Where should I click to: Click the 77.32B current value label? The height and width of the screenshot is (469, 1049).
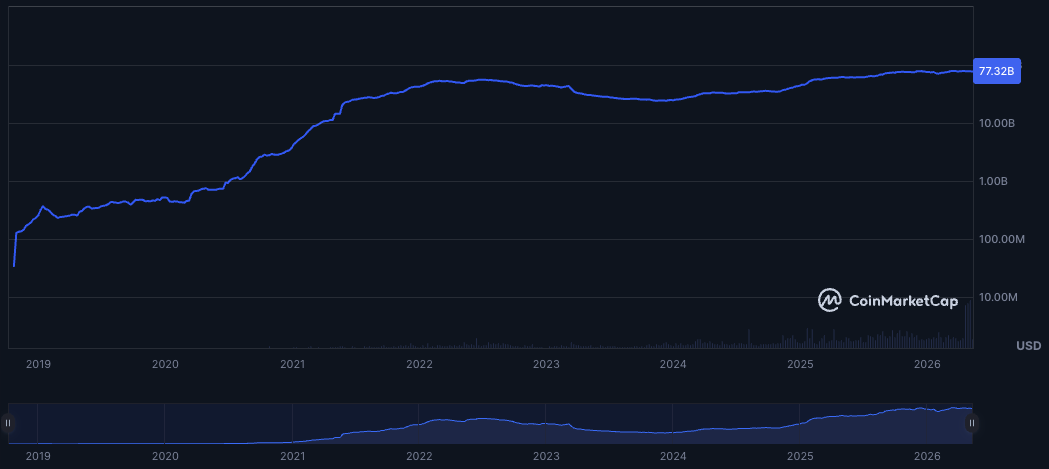coord(997,70)
